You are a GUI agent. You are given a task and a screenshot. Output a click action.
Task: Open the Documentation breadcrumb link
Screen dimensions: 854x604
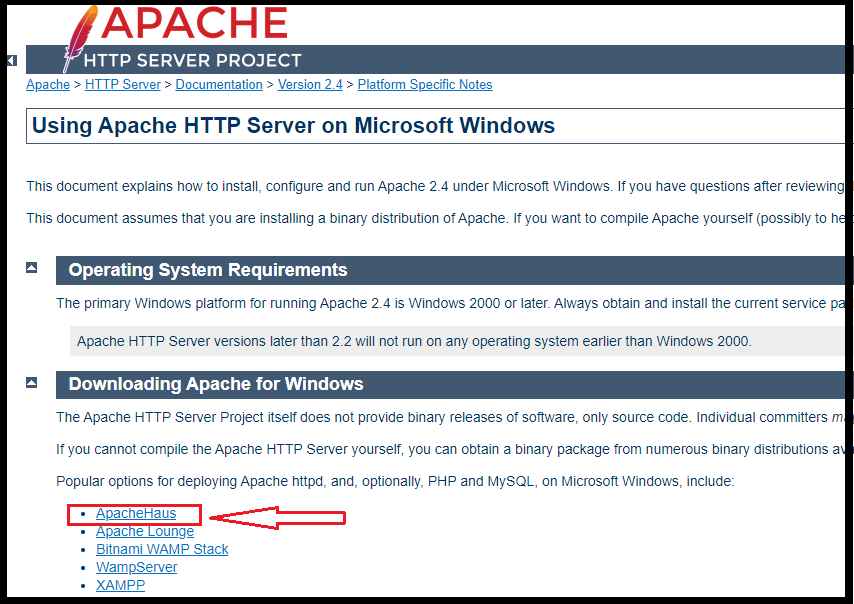tap(219, 84)
